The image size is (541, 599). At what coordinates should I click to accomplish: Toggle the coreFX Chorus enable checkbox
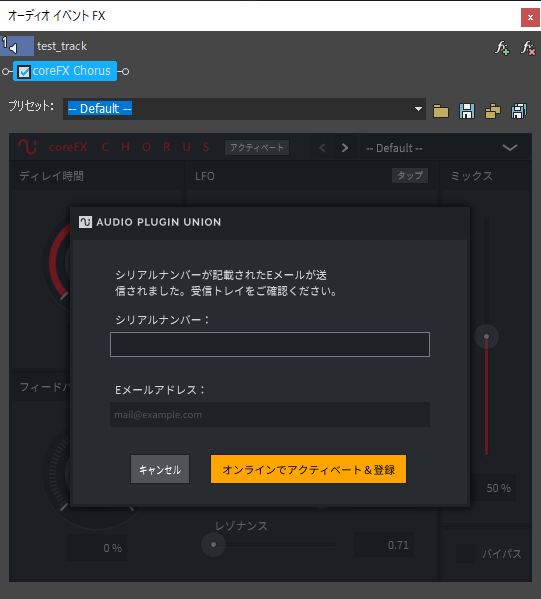pyautogui.click(x=24, y=72)
